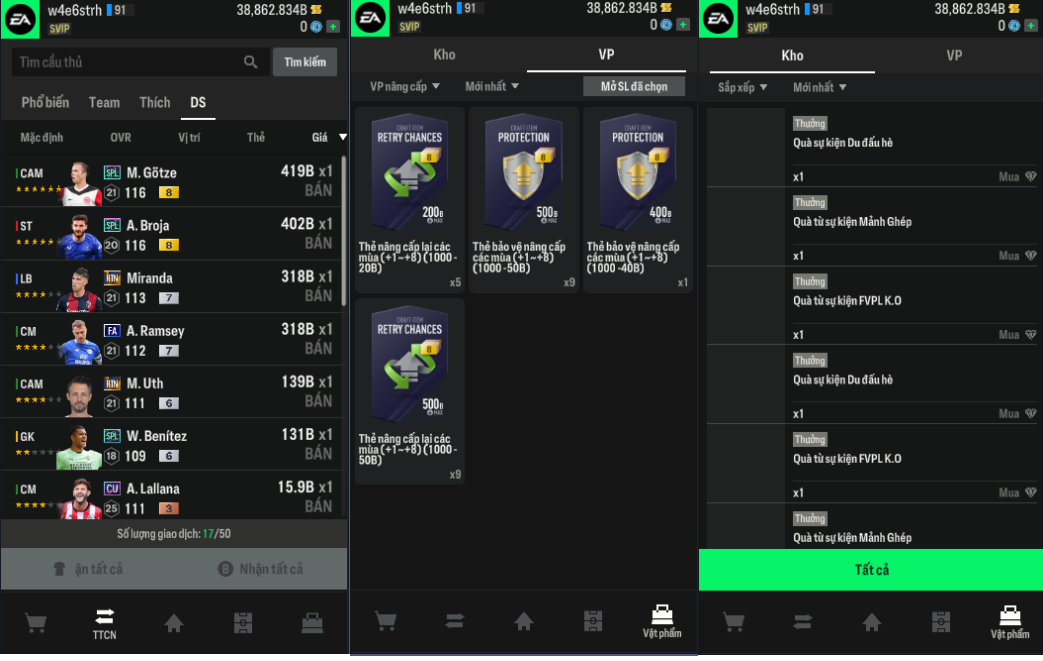Image resolution: width=1043 pixels, height=661 pixels.
Task: Click the squad tactics icon in right panel
Action: pyautogui.click(x=941, y=622)
